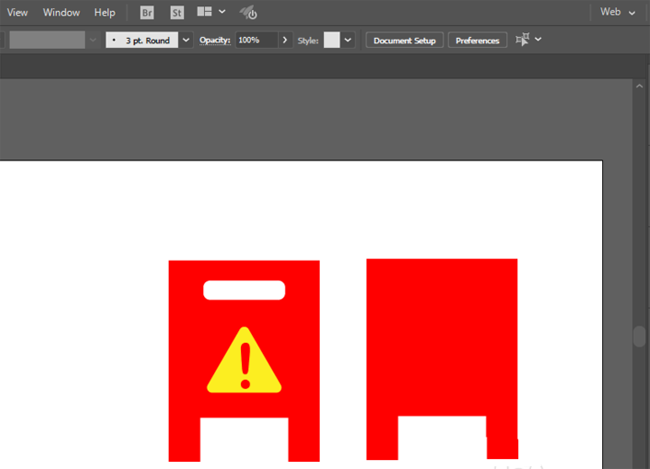The image size is (650, 469).
Task: Click the Opacity 100% input field
Action: click(256, 40)
